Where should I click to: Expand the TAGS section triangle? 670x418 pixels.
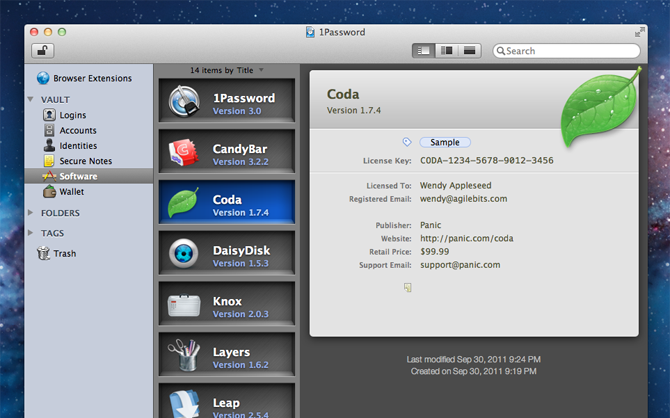pyautogui.click(x=30, y=233)
